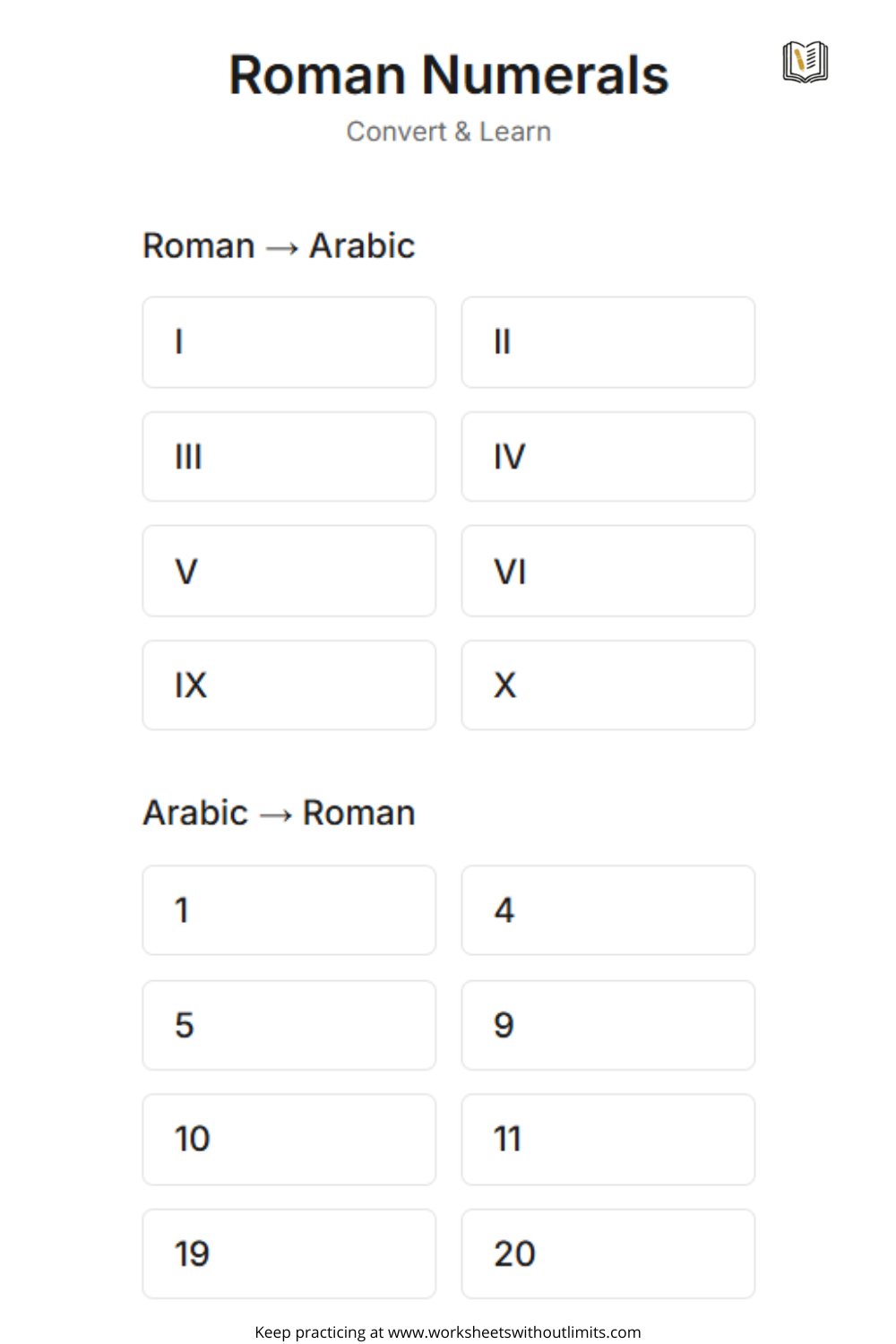Select the box for number 20
Screen dimensions: 896x1344
pyautogui.click(x=607, y=1254)
